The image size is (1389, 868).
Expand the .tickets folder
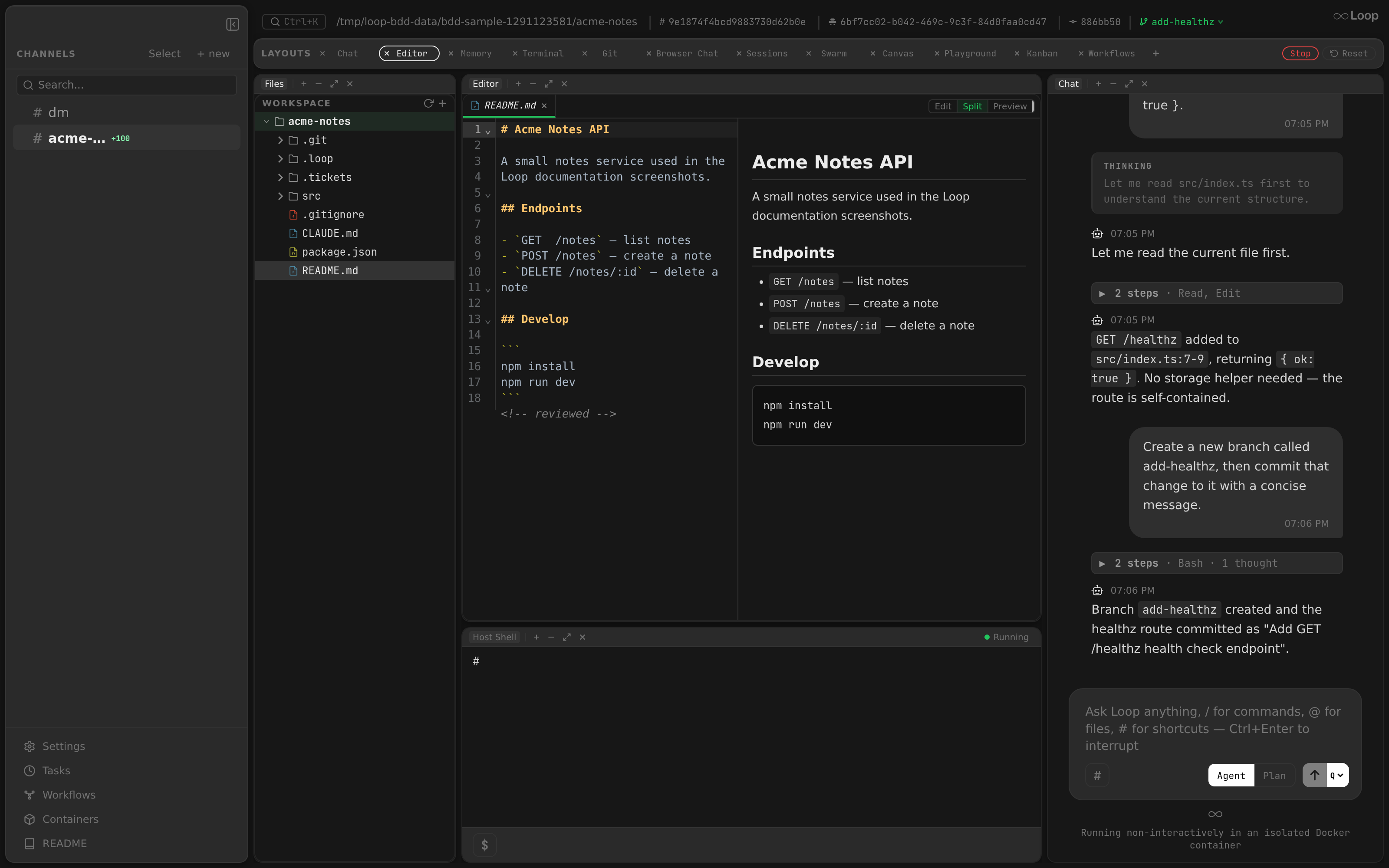280,178
